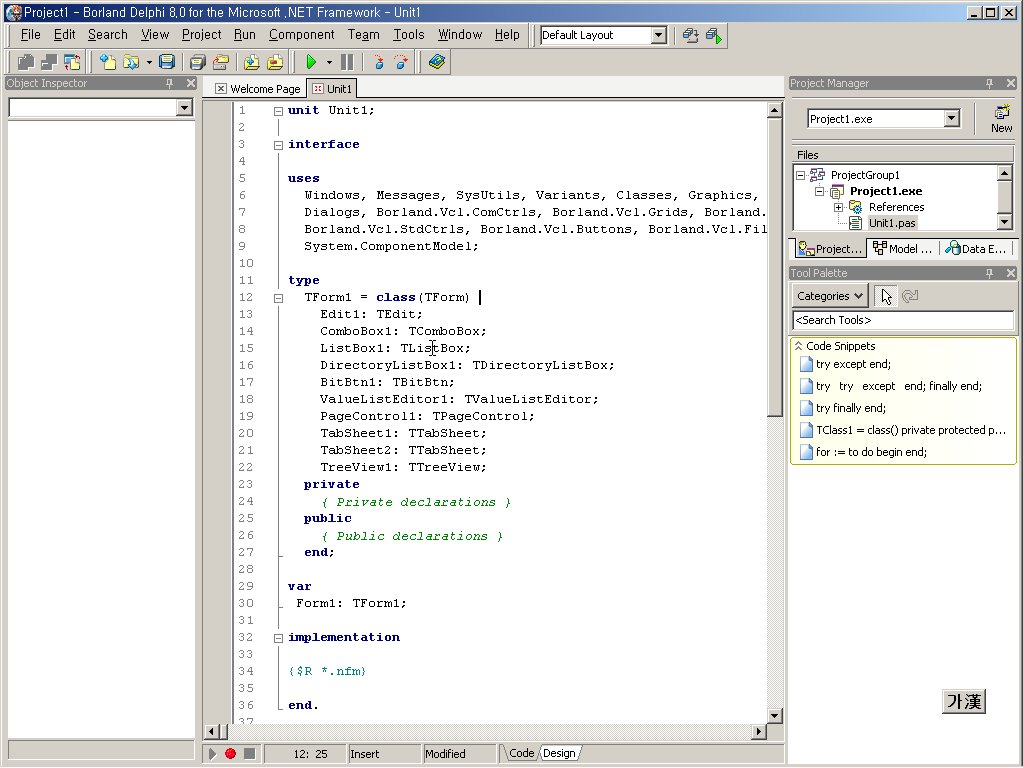Click the red record macro button
This screenshot has height=768, width=1023.
click(x=230, y=753)
